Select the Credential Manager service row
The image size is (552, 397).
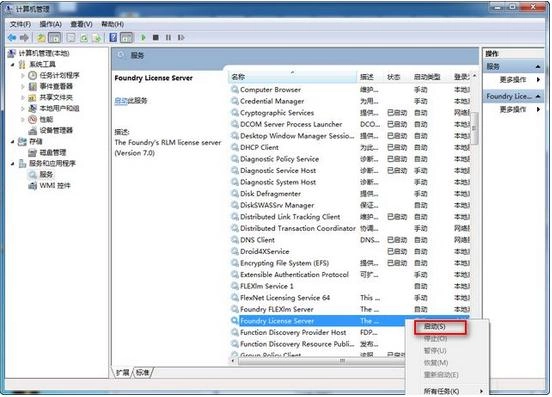tap(350, 101)
